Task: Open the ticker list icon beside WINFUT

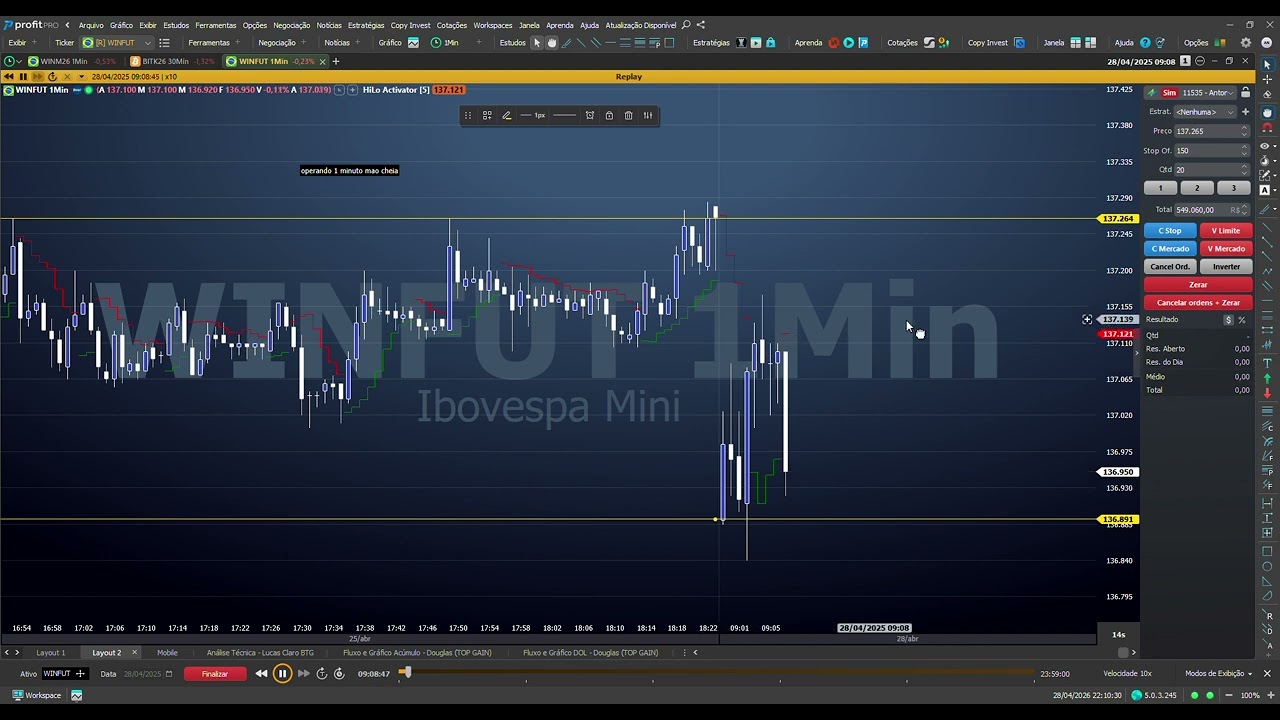Action: (x=164, y=43)
